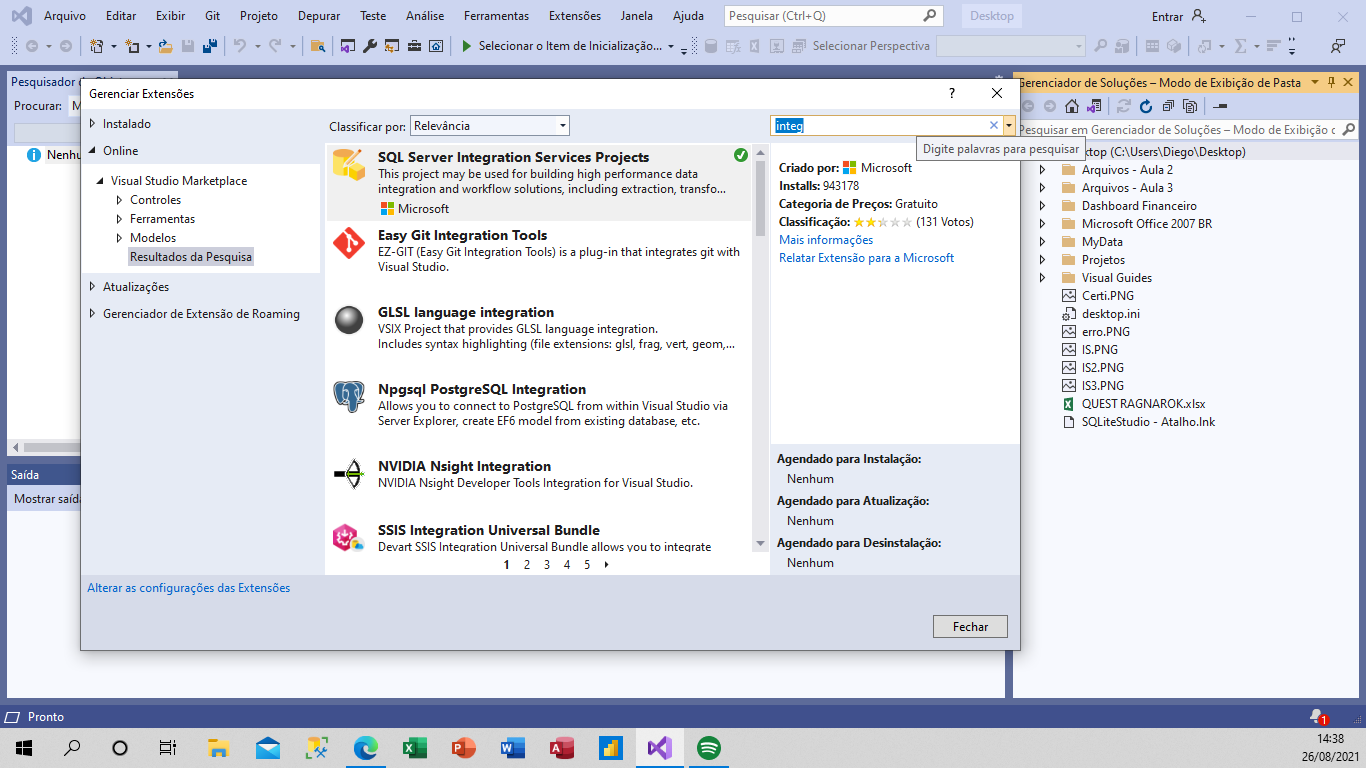The image size is (1366, 768).
Task: Open the Arquivo menu
Action: tap(65, 16)
